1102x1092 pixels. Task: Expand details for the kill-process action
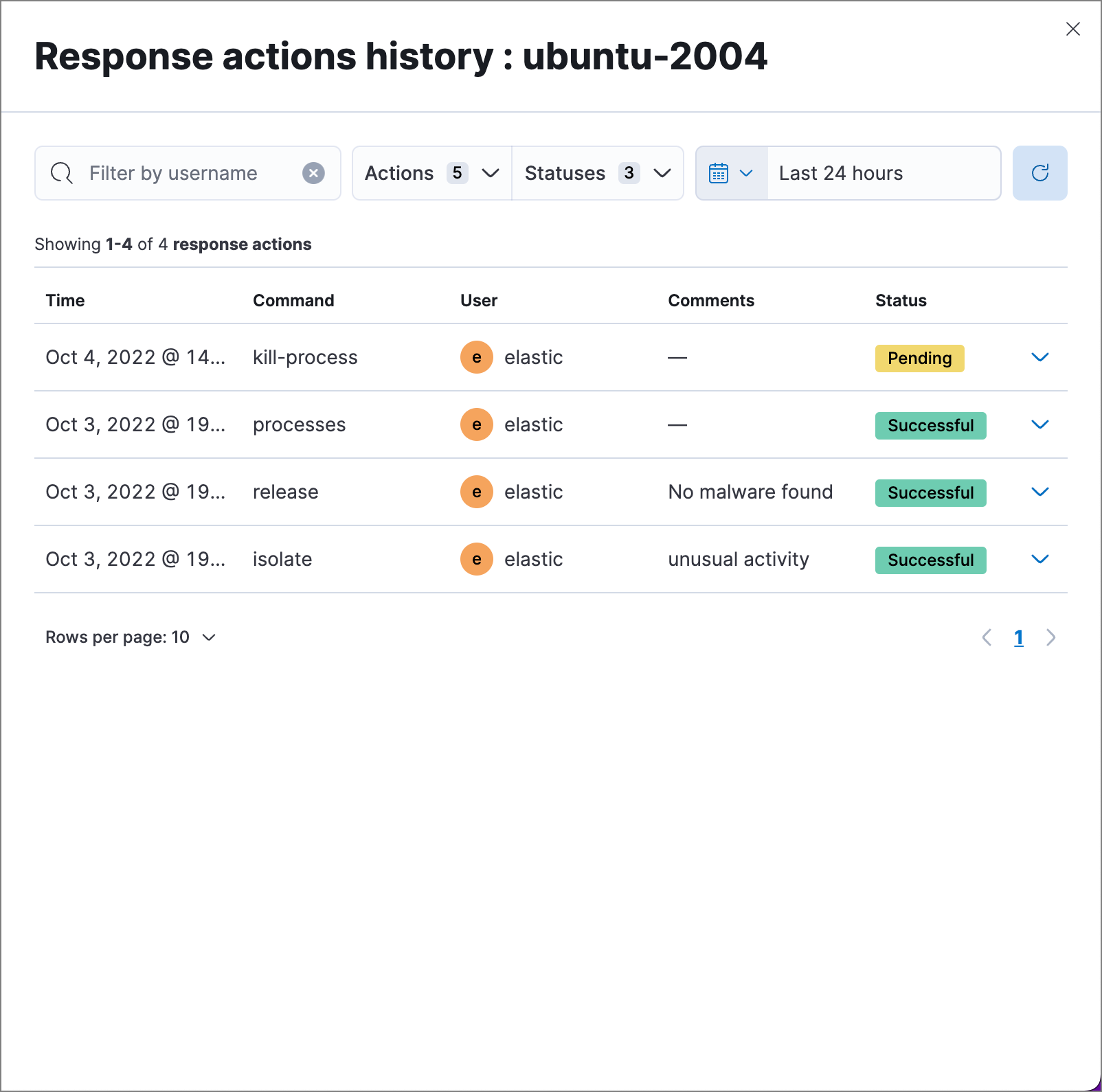pyautogui.click(x=1039, y=357)
